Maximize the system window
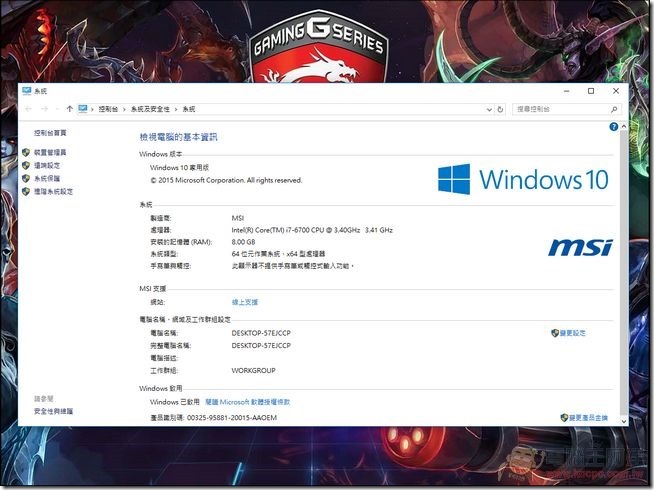654x490 pixels. 591,91
